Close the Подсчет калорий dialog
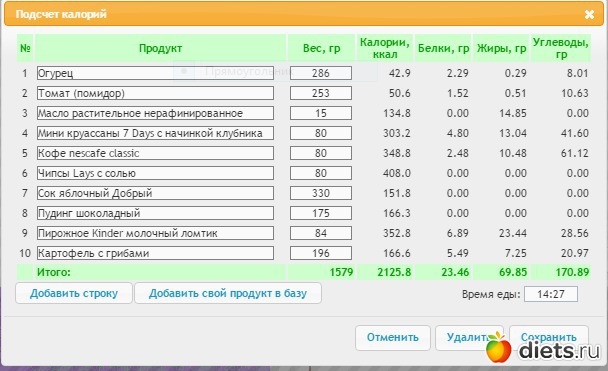 click(589, 14)
